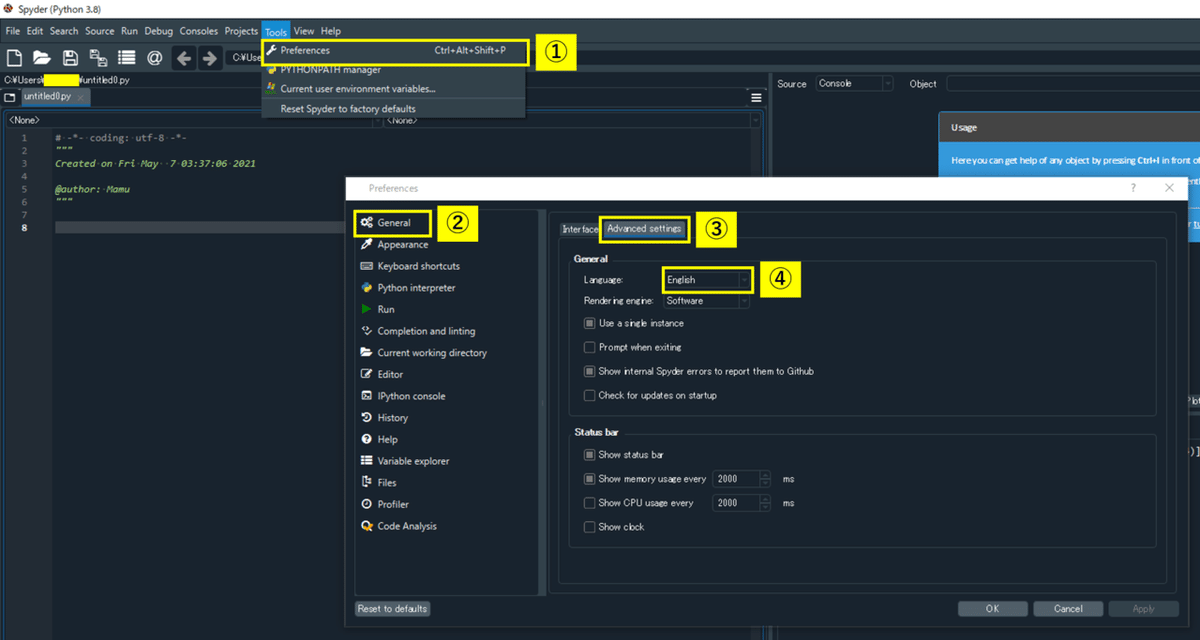Enable Check for updates on startup
Viewport: 1200px width, 640px height.
pos(589,396)
